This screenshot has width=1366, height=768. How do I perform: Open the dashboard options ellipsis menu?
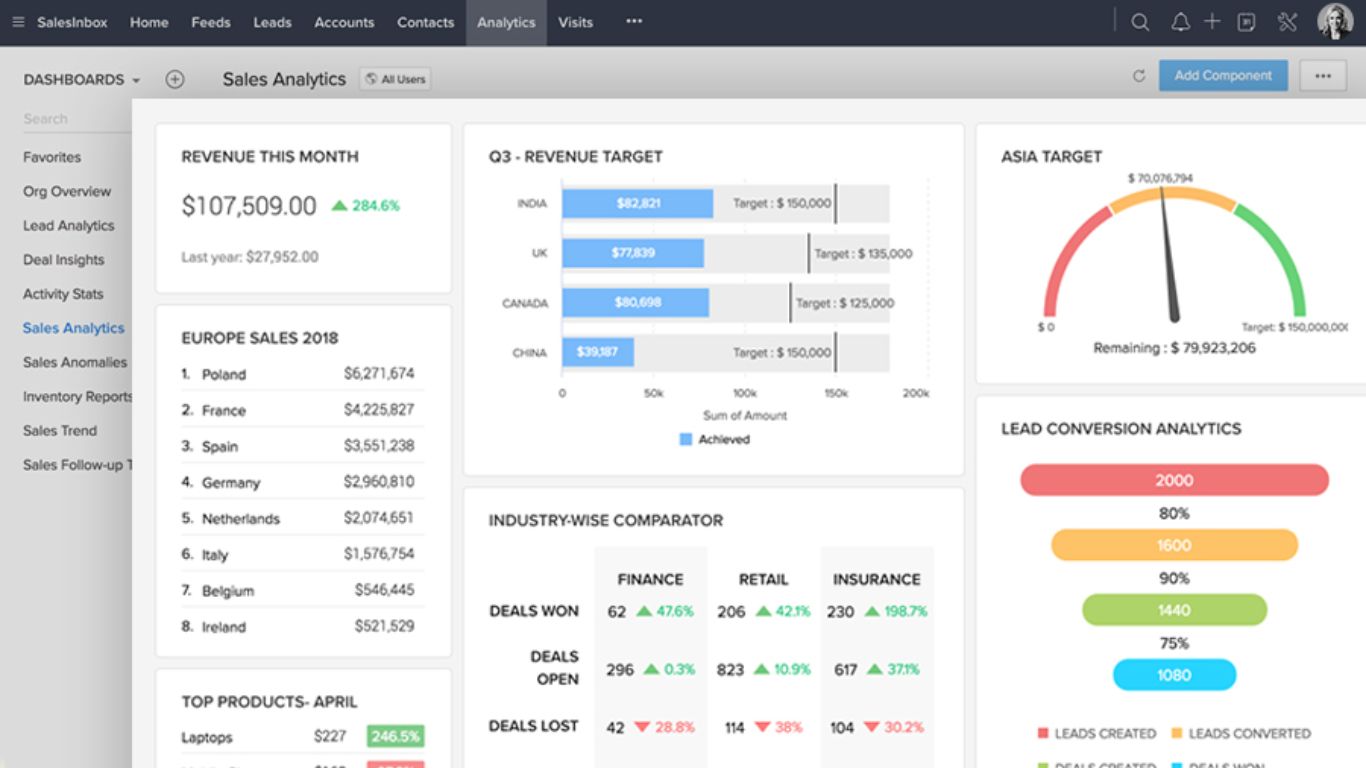click(x=1323, y=75)
